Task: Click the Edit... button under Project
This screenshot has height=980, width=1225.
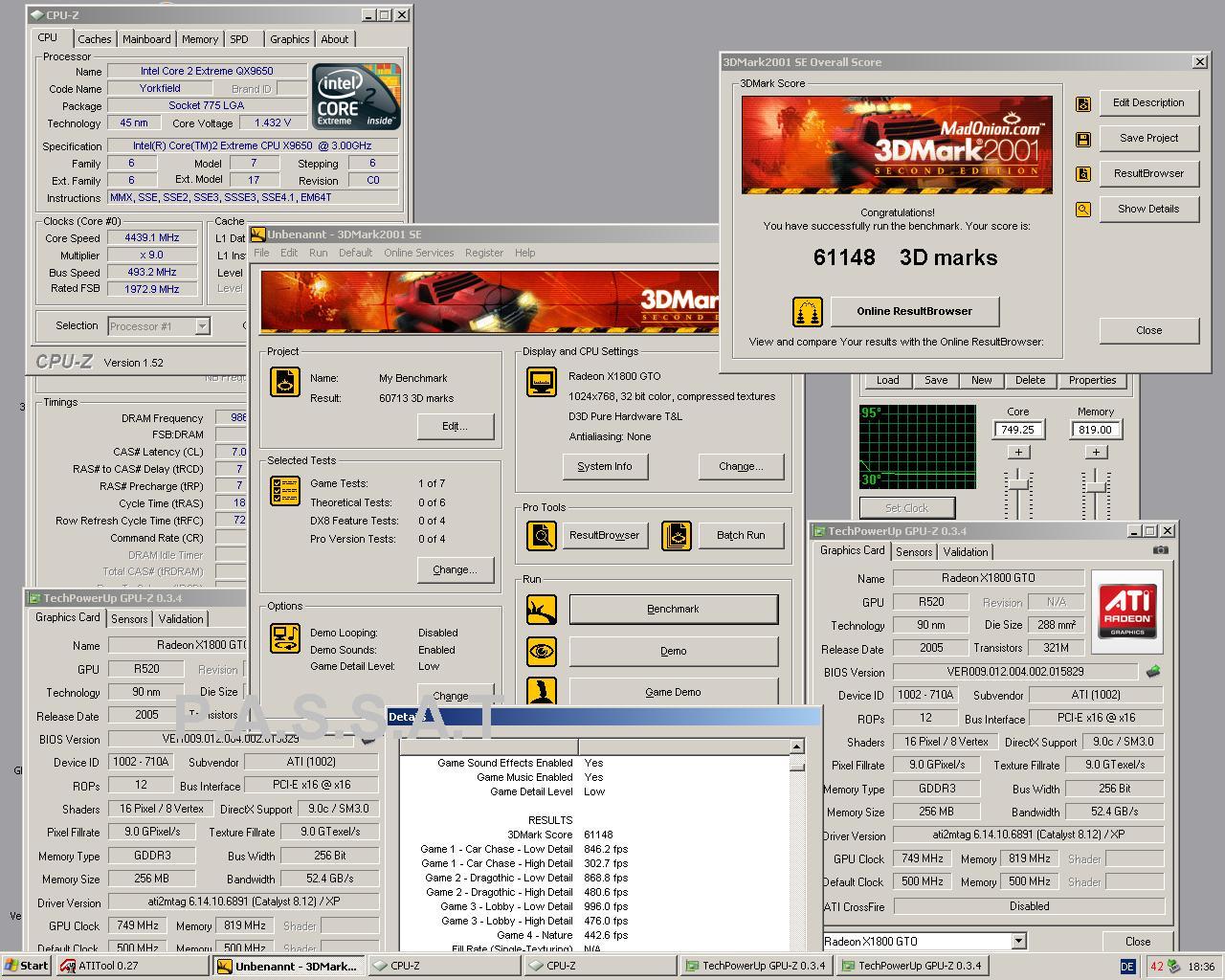Action: 455,426
